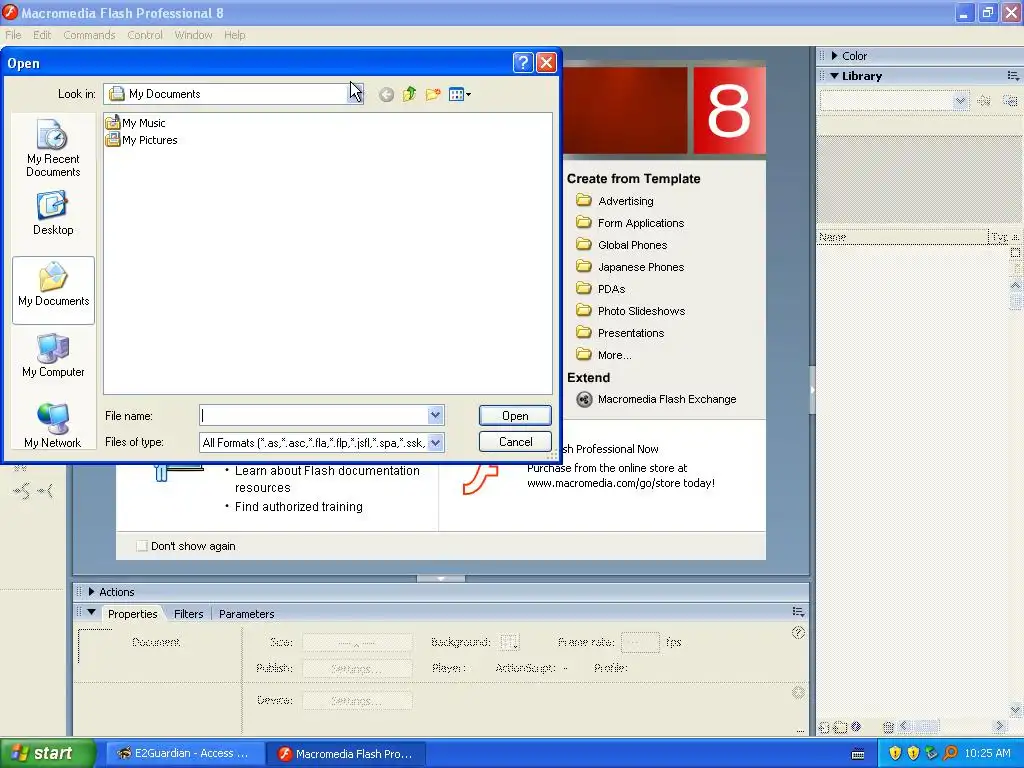Collapse the Library panel

coord(834,76)
